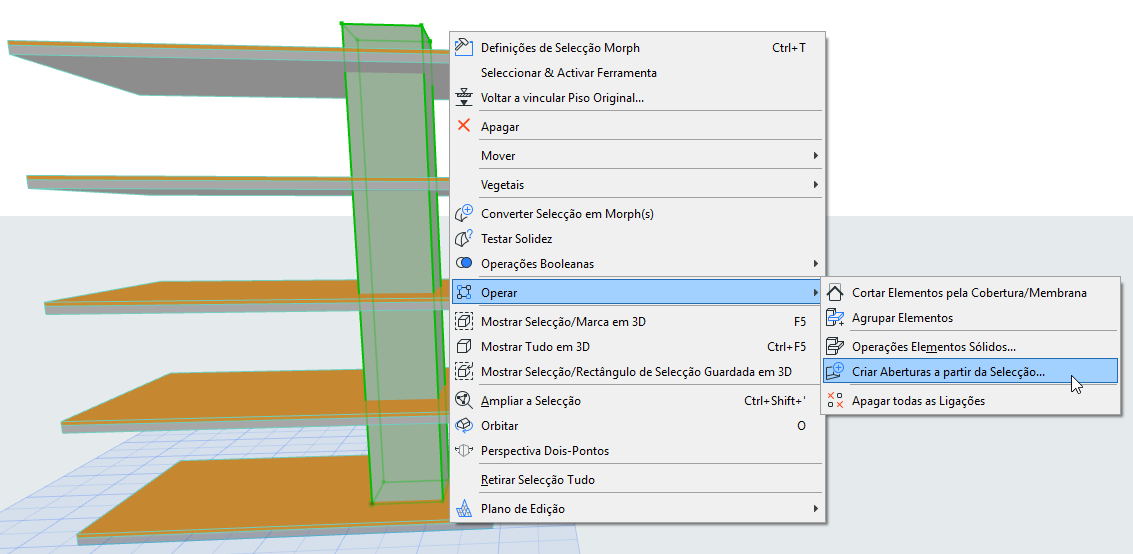The width and height of the screenshot is (1133, 554).
Task: Click the relink original story icon
Action: pos(464,97)
